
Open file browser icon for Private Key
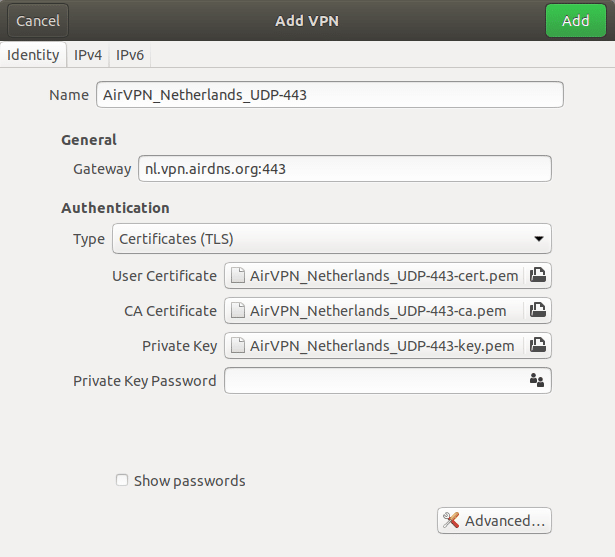[x=537, y=345]
